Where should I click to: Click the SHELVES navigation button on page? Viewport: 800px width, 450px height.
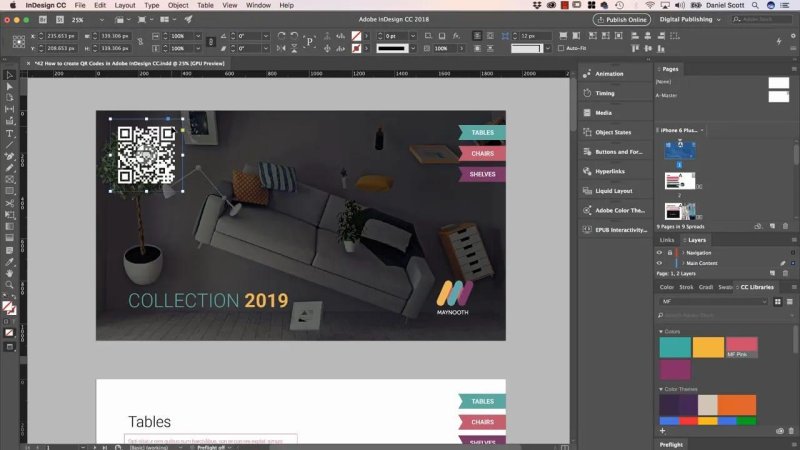click(482, 174)
